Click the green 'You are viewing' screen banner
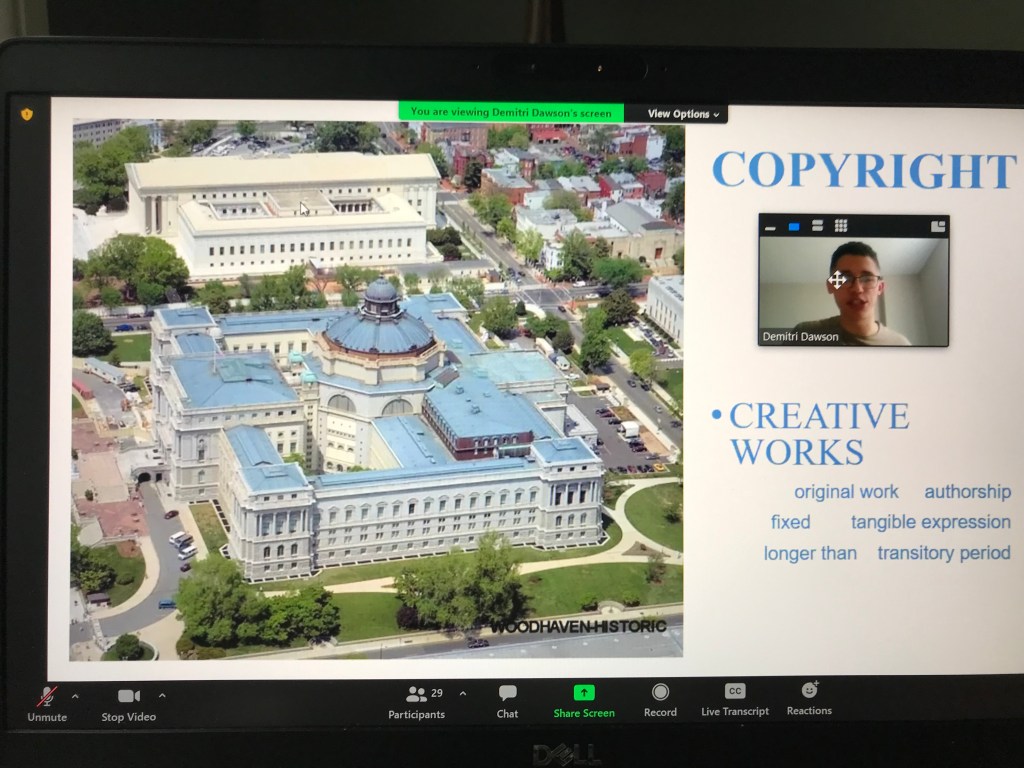1024x768 pixels. [511, 113]
